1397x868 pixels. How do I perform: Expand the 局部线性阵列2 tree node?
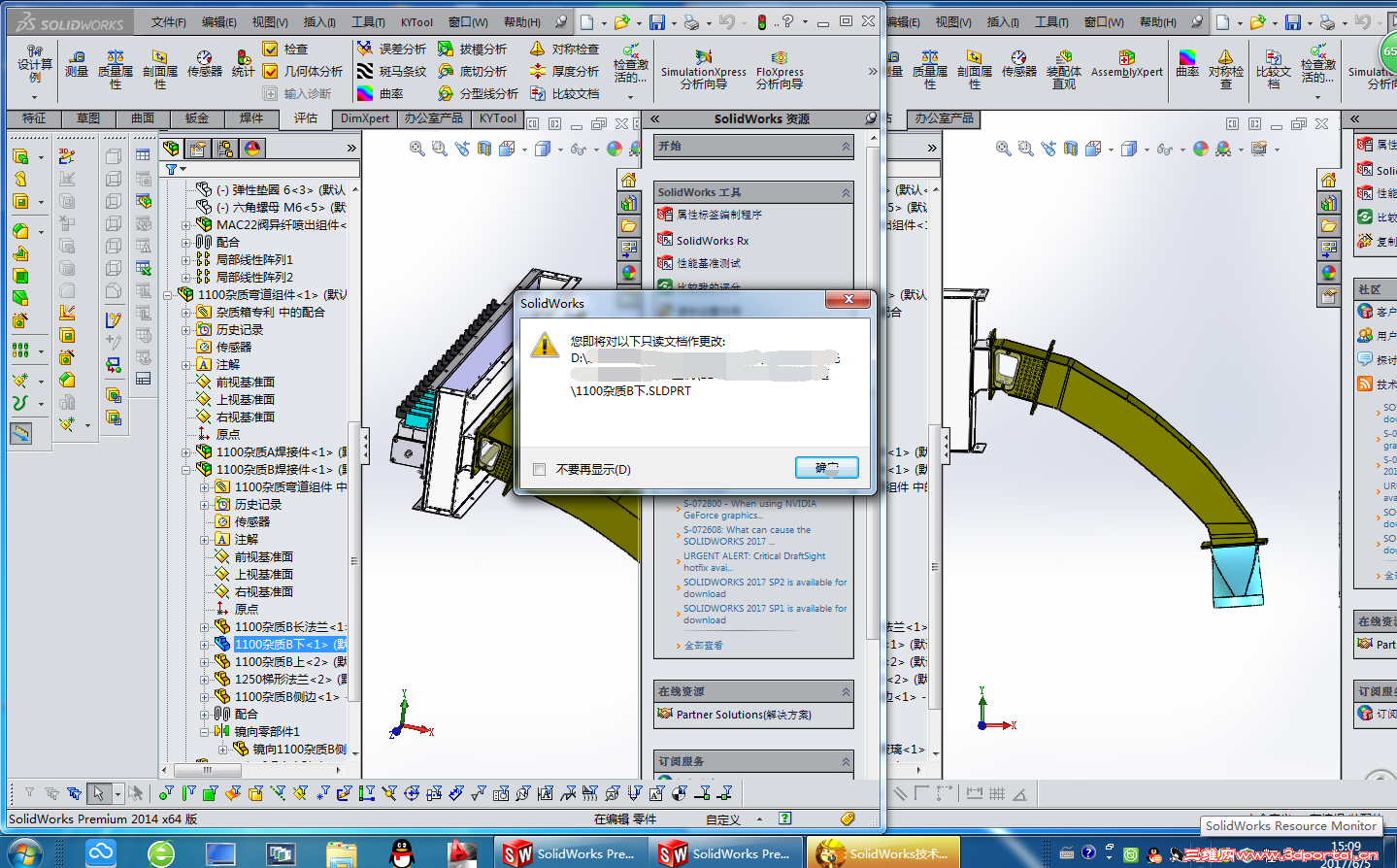pyautogui.click(x=186, y=277)
